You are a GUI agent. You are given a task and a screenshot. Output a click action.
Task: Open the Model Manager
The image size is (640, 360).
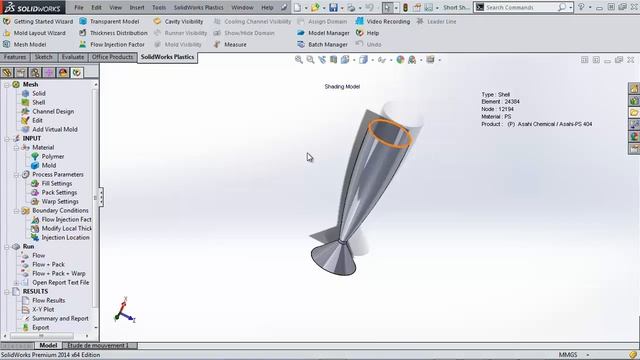point(324,33)
